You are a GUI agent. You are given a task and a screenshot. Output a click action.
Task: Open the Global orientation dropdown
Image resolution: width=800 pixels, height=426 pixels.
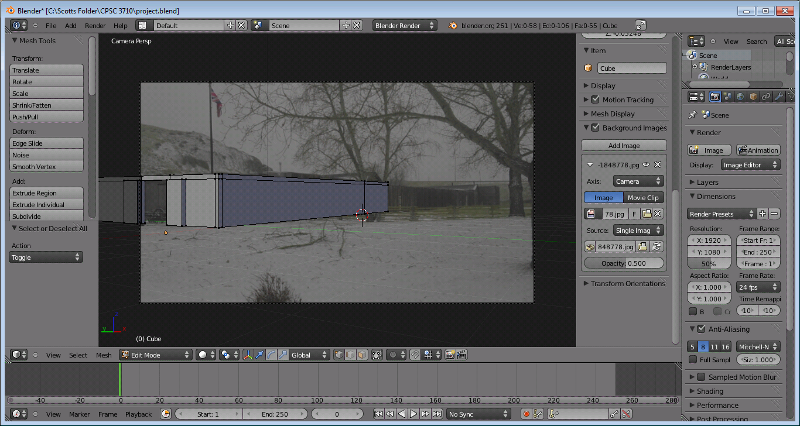(310, 355)
